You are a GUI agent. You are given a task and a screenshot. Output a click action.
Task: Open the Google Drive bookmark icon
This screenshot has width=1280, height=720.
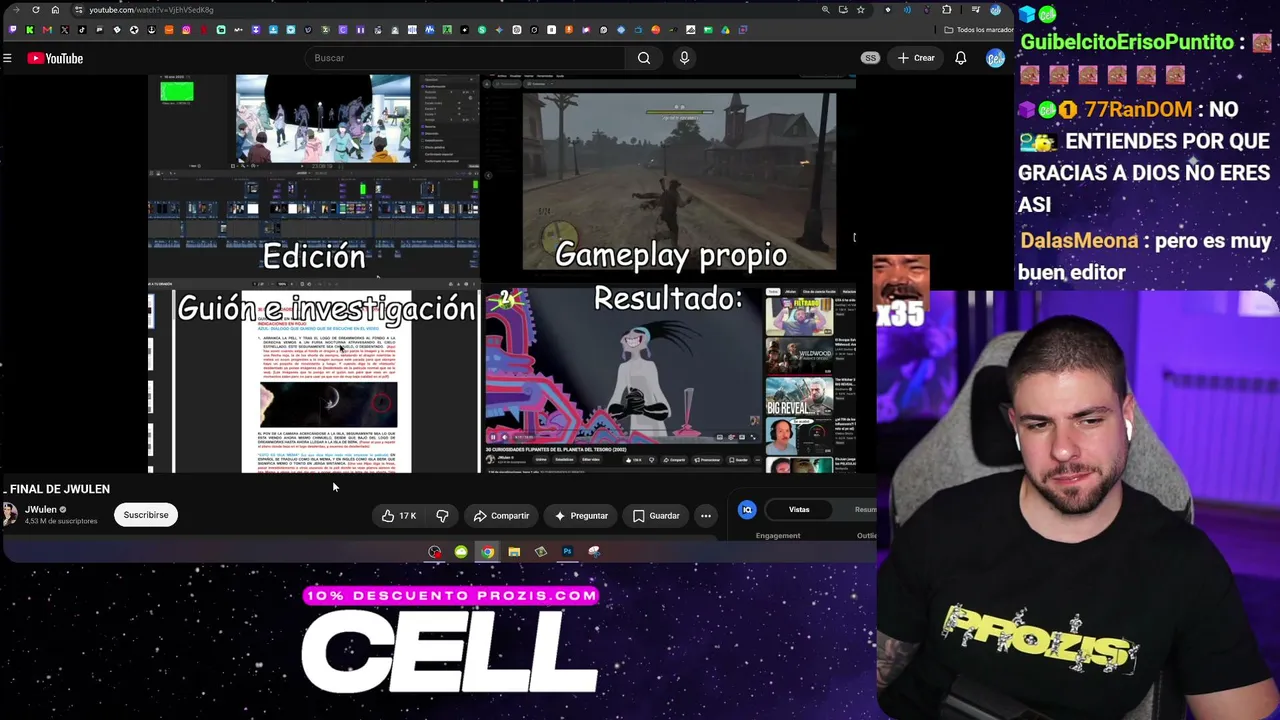pos(725,30)
